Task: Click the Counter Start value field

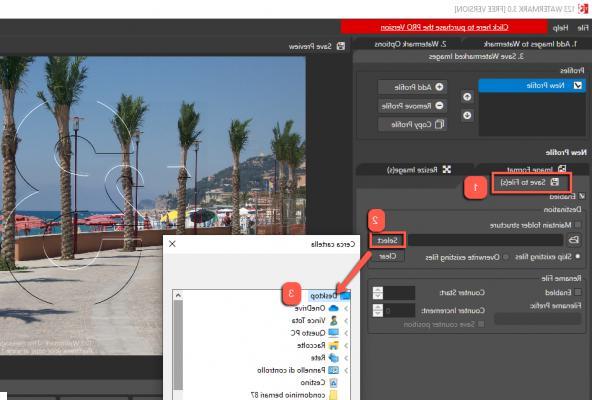Action: [x=399, y=293]
